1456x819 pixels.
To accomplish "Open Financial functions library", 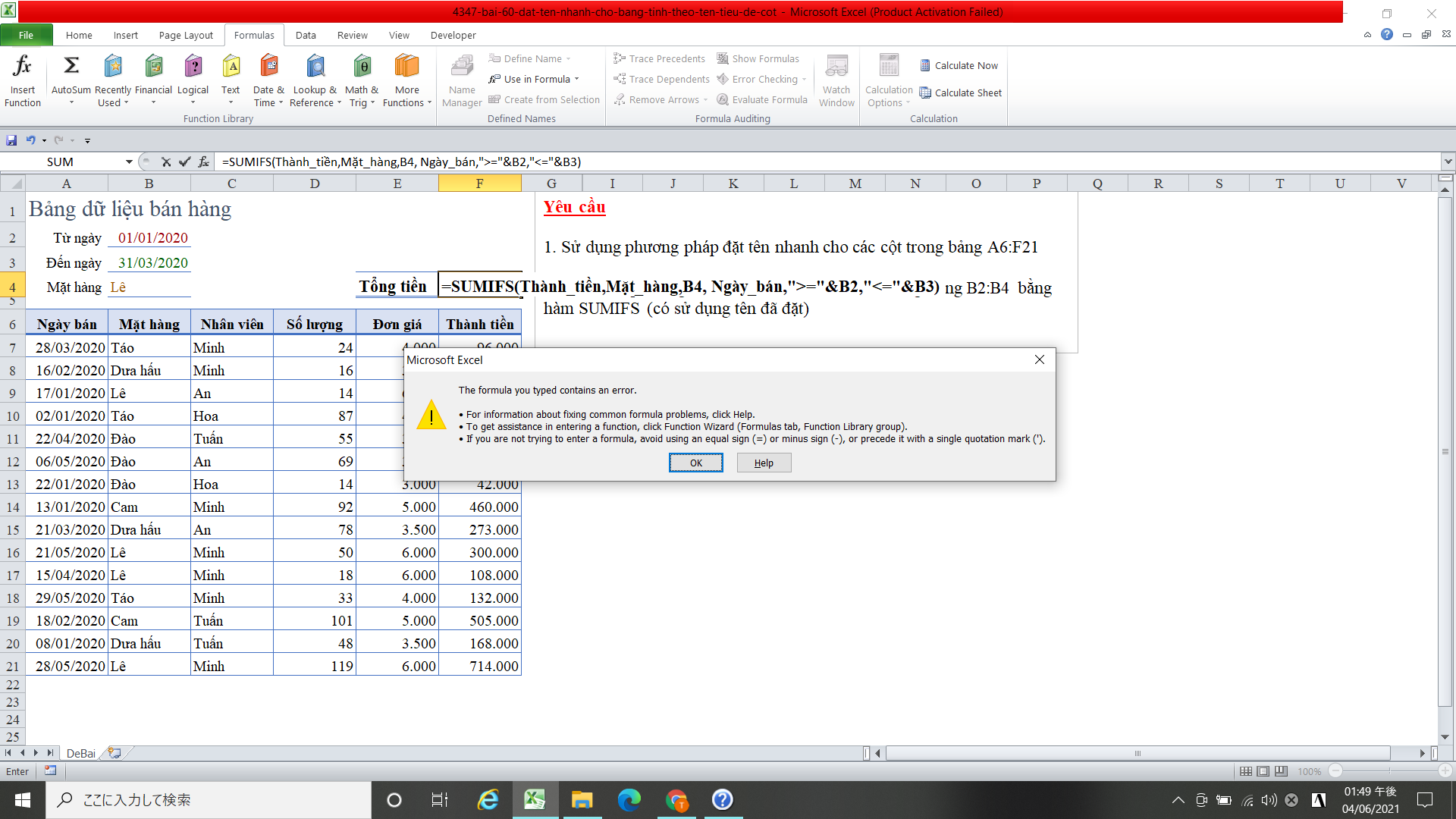I will point(153,80).
